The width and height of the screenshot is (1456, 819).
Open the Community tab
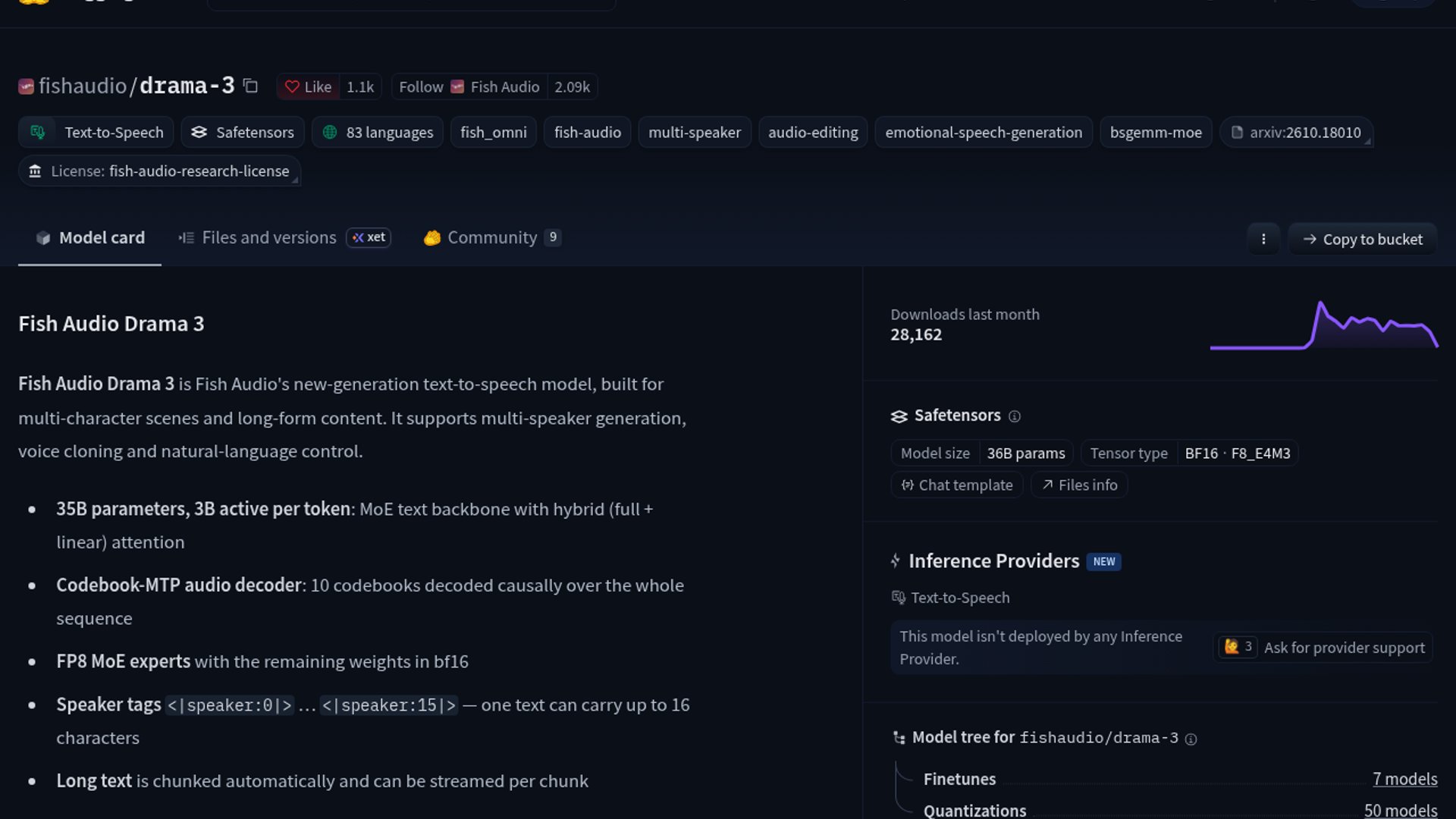tap(491, 238)
